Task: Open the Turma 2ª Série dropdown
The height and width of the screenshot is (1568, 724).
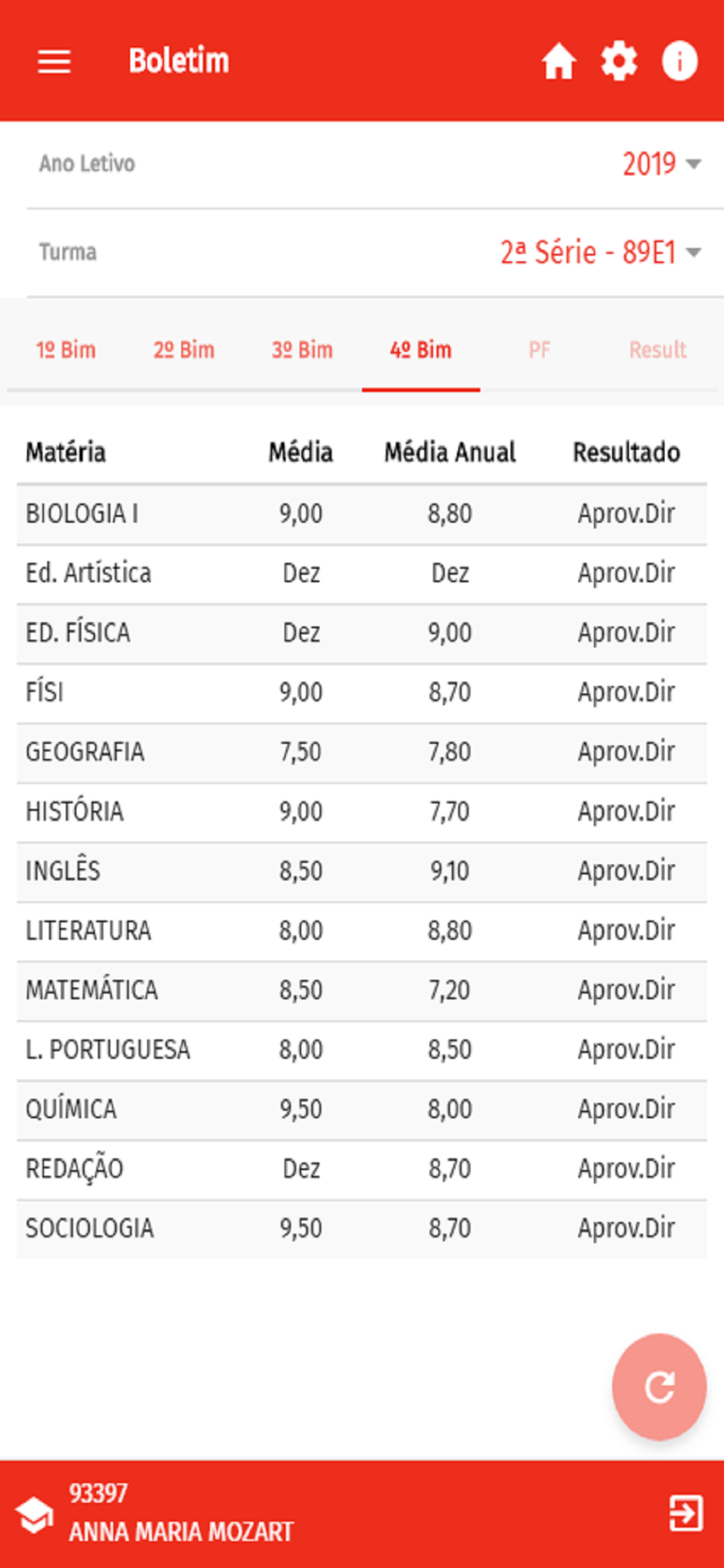Action: pos(600,252)
